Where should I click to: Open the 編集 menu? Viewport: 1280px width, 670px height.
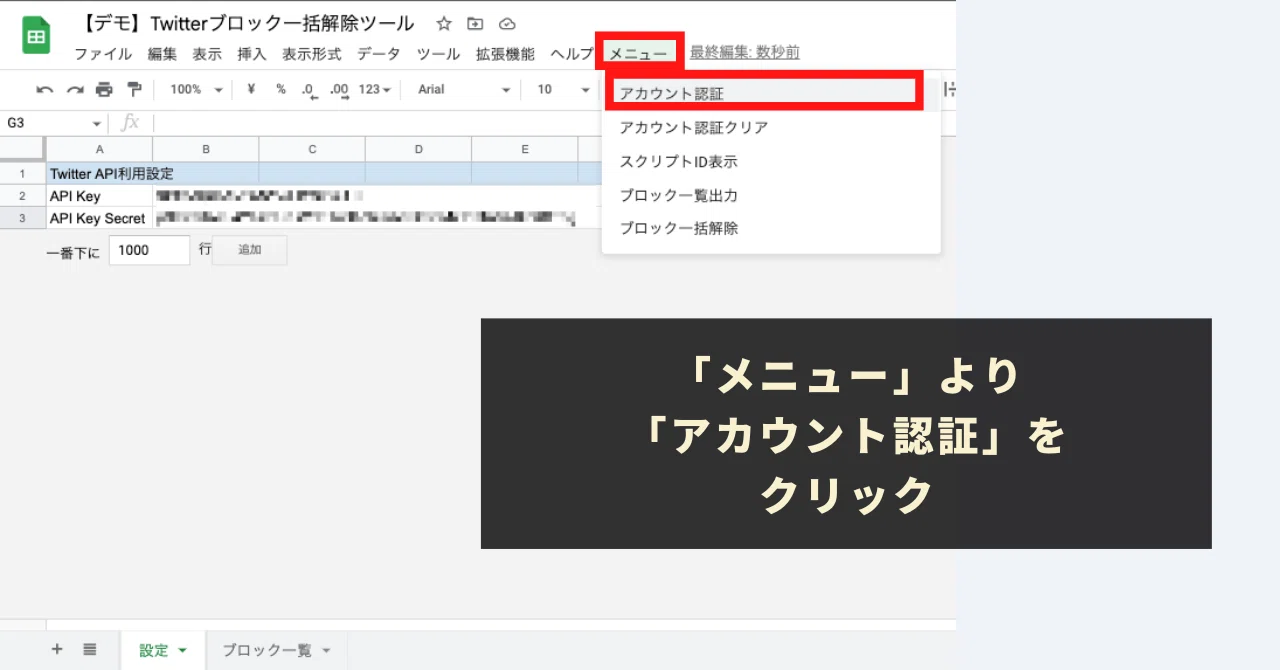162,54
